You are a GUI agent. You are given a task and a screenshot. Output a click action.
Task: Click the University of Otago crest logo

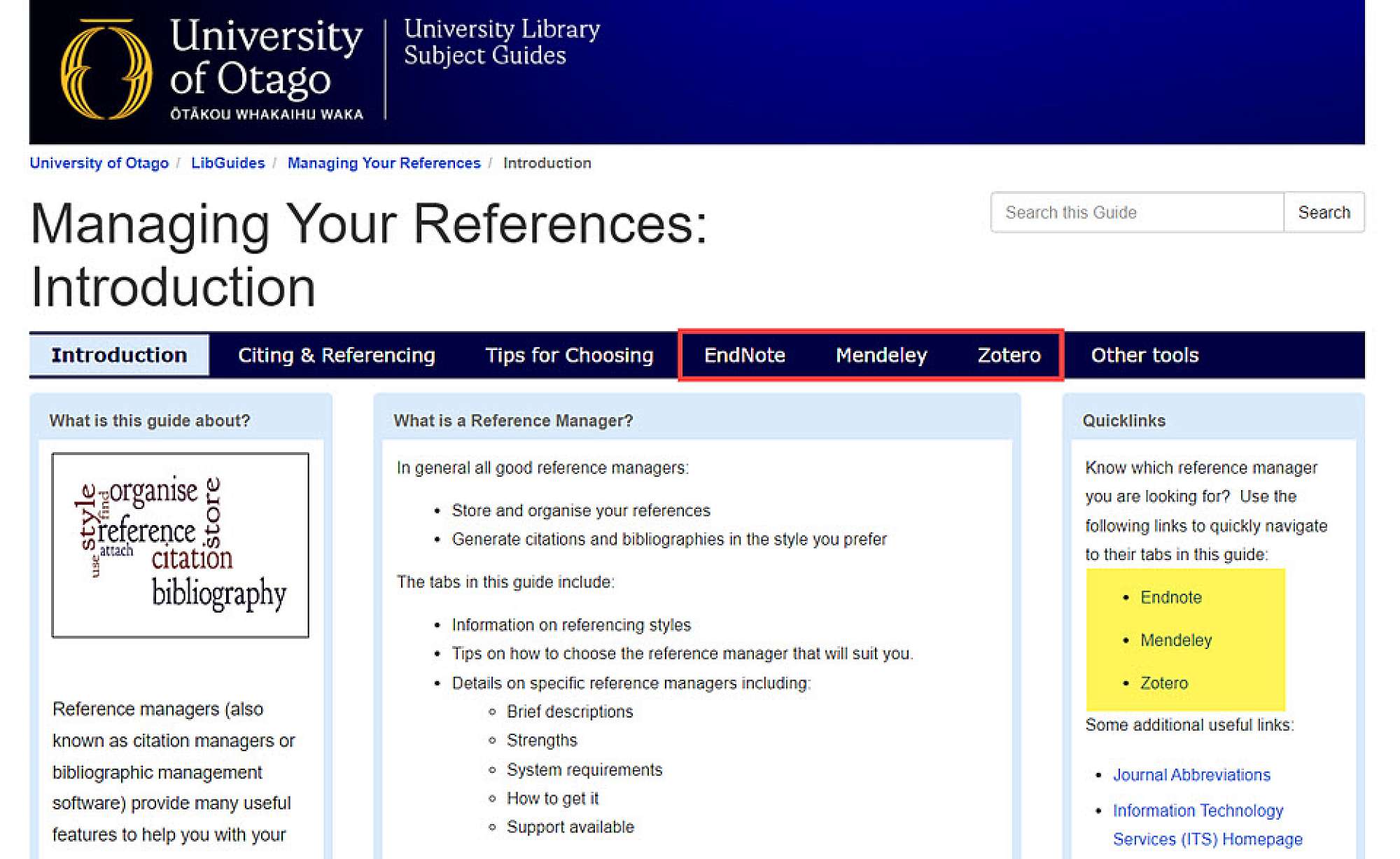tap(106, 70)
